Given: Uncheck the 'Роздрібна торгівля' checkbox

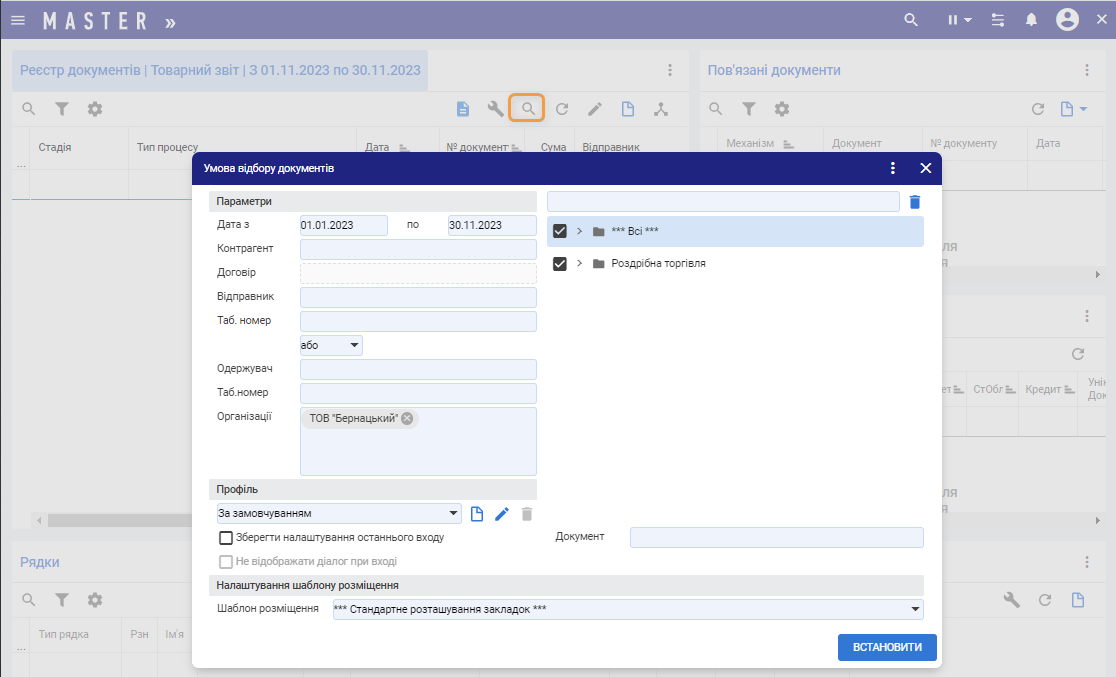Looking at the screenshot, I should (x=560, y=264).
